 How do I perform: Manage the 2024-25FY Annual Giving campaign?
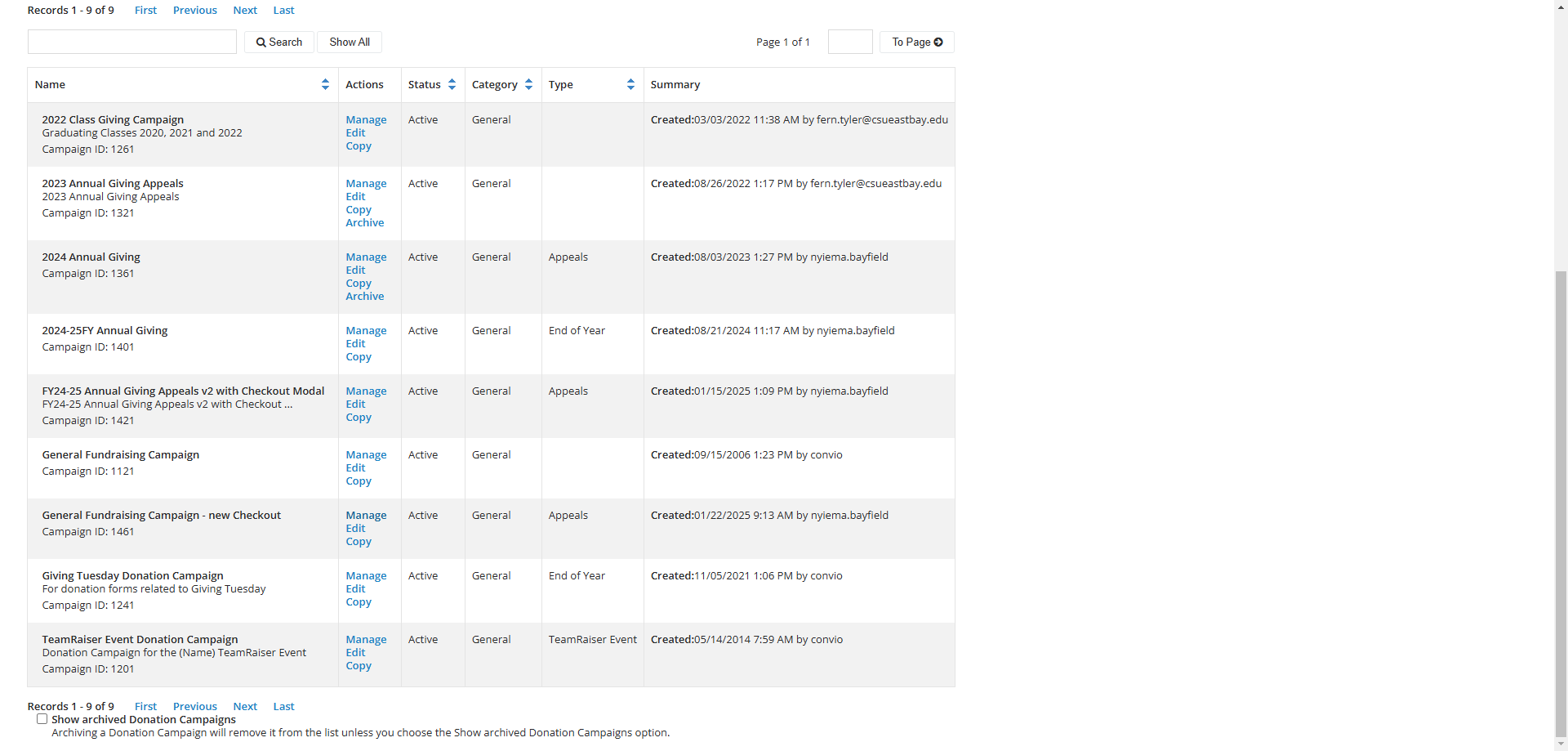pos(366,330)
